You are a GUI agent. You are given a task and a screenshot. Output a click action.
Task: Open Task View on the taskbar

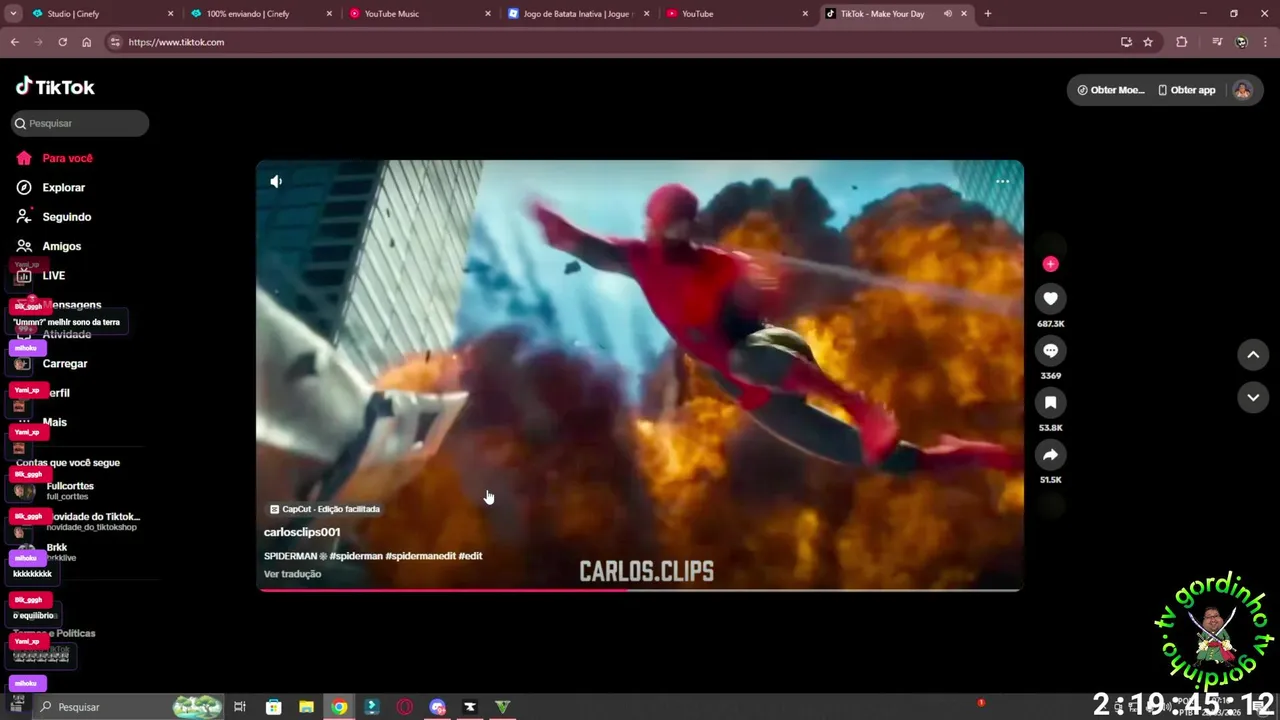click(240, 707)
